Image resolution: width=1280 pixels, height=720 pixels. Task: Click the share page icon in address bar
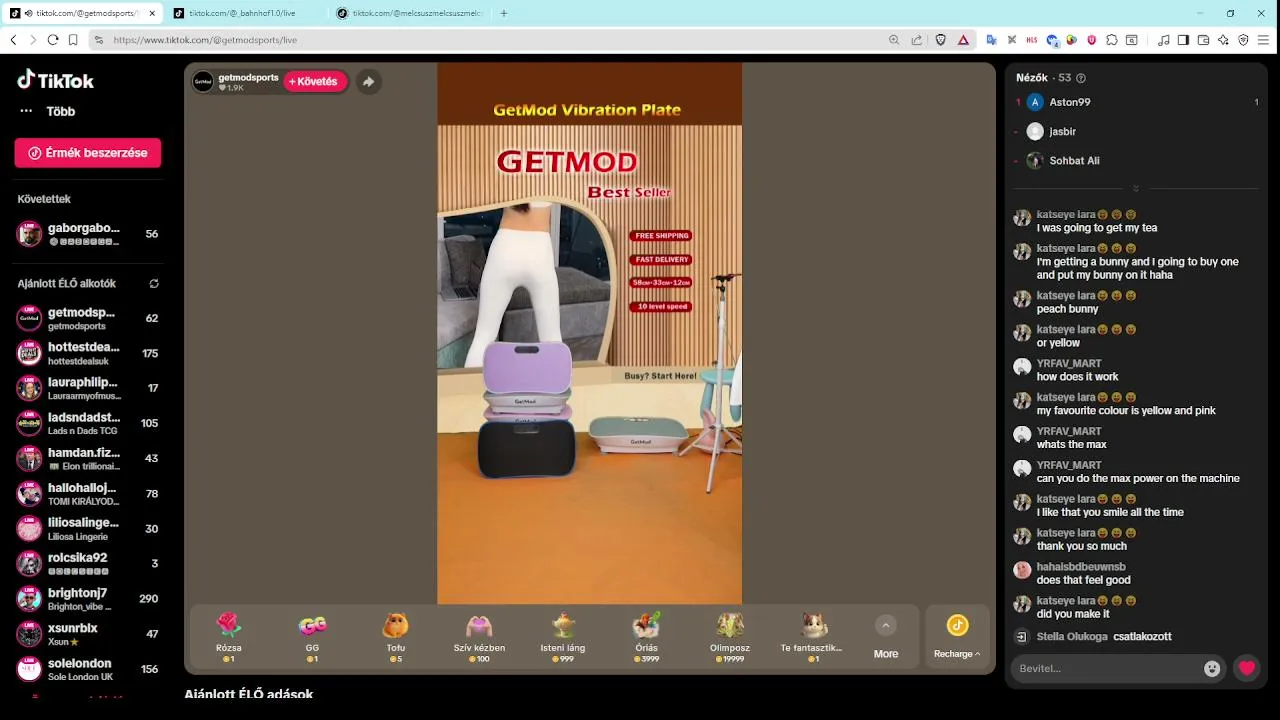click(917, 40)
